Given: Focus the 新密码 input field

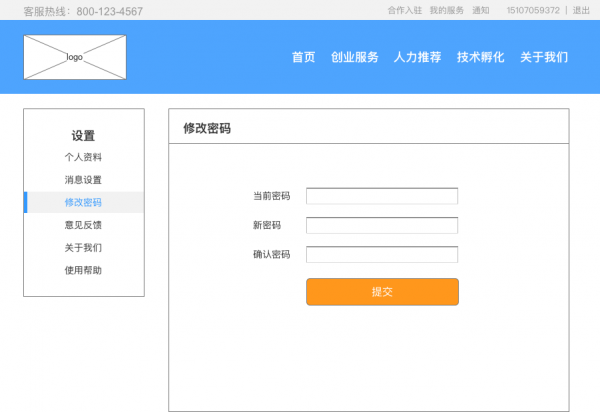Looking at the screenshot, I should (x=382, y=225).
